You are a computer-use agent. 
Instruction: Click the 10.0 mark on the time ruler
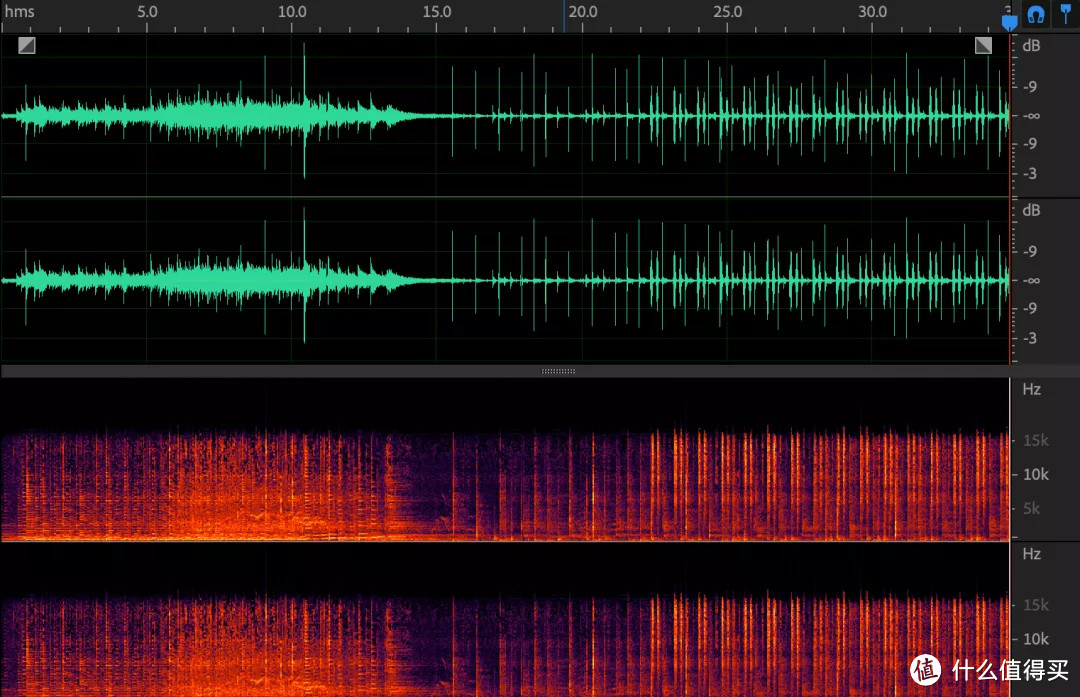(292, 12)
